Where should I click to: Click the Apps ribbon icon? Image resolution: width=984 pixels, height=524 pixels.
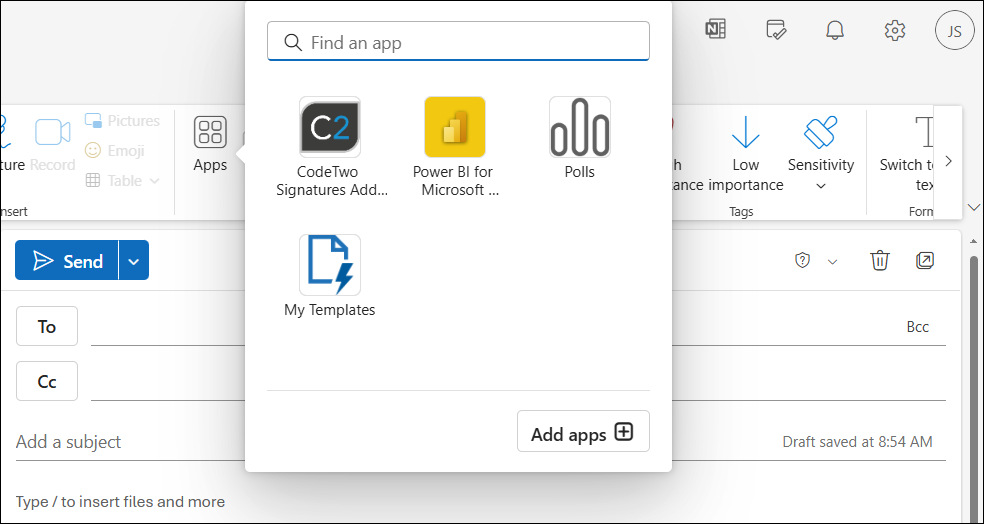coord(210,144)
